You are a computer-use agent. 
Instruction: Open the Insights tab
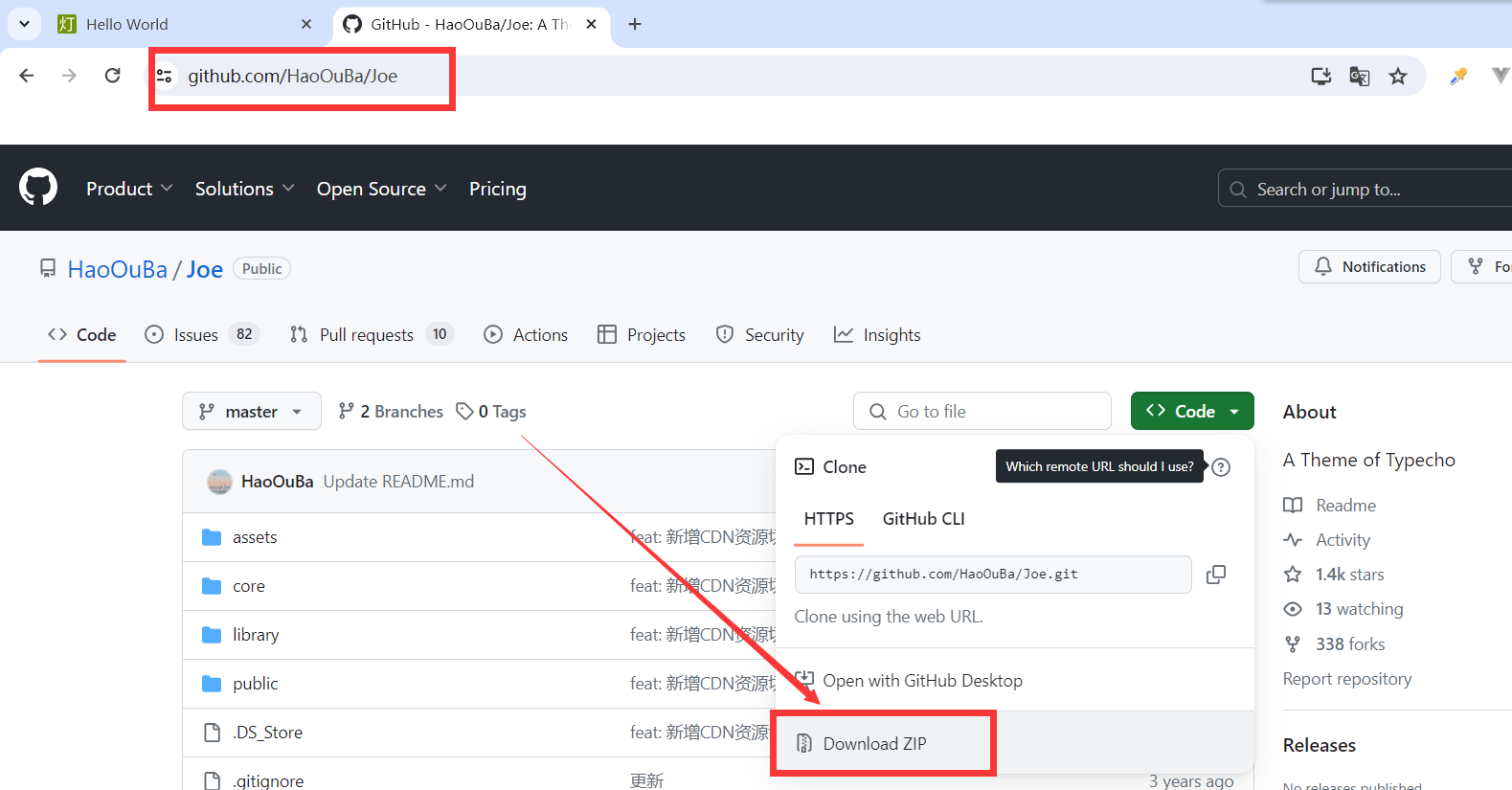[877, 335]
